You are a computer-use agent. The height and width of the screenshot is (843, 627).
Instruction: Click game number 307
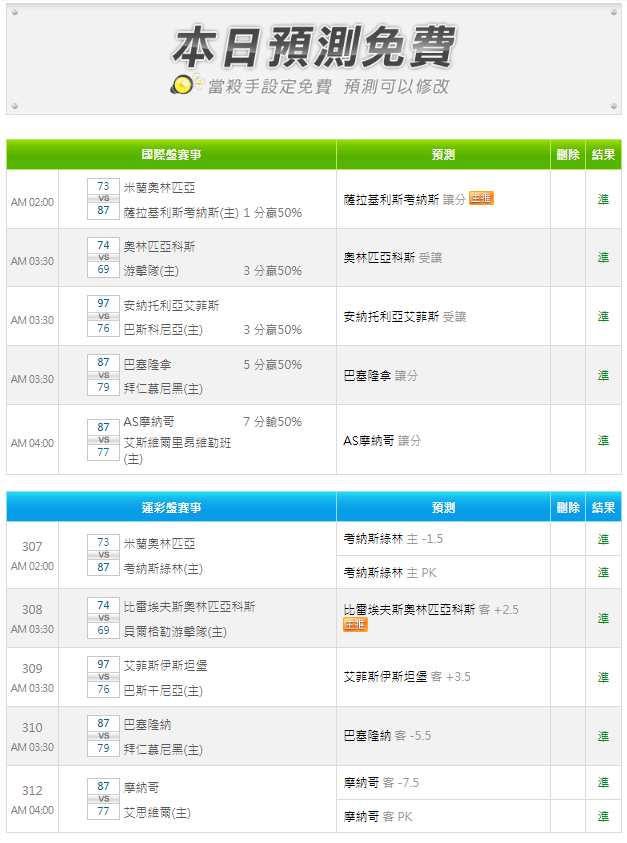point(32,547)
